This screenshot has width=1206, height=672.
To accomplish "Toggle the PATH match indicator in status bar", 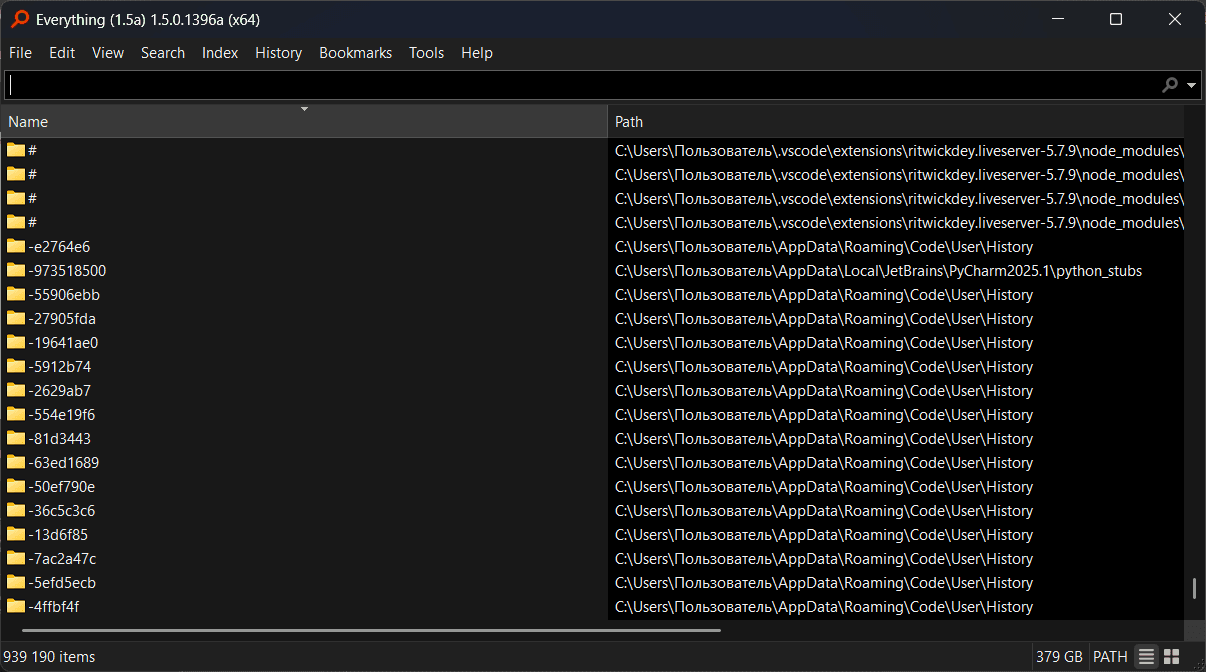I will 1110,657.
